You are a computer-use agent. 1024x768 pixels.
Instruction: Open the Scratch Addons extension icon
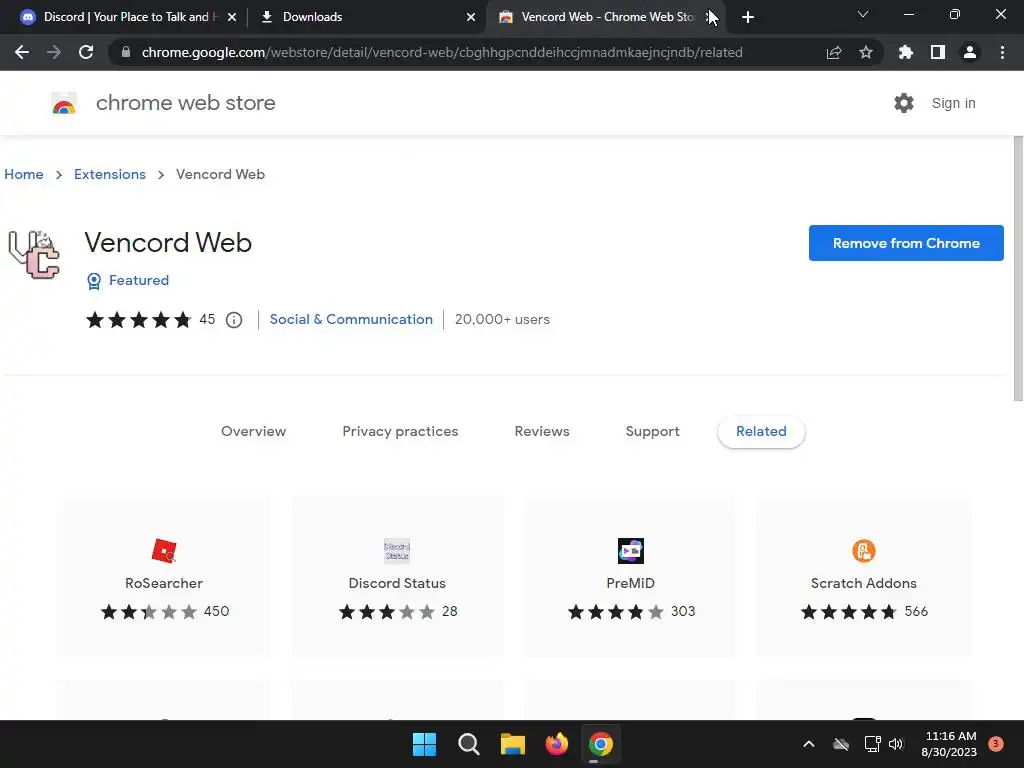click(863, 551)
